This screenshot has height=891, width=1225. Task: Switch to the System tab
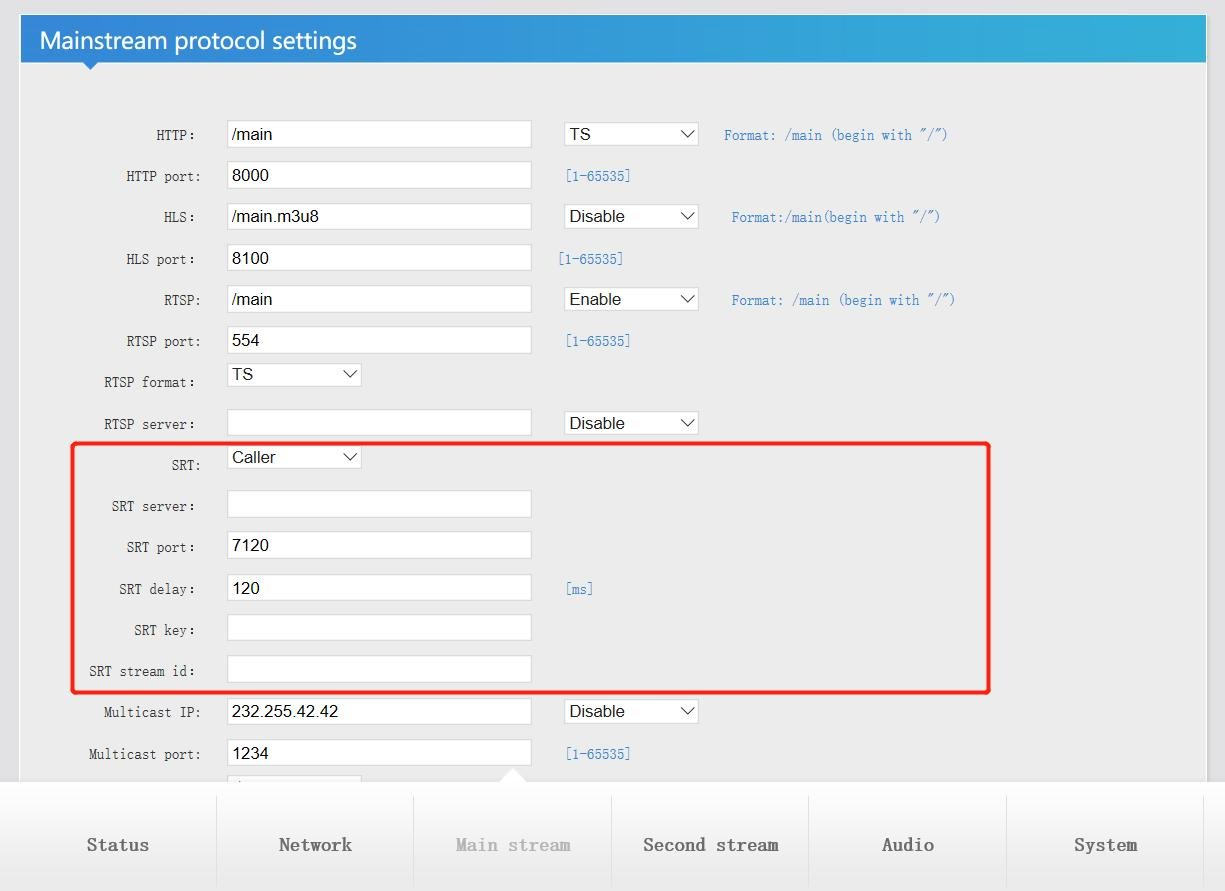pos(1105,845)
